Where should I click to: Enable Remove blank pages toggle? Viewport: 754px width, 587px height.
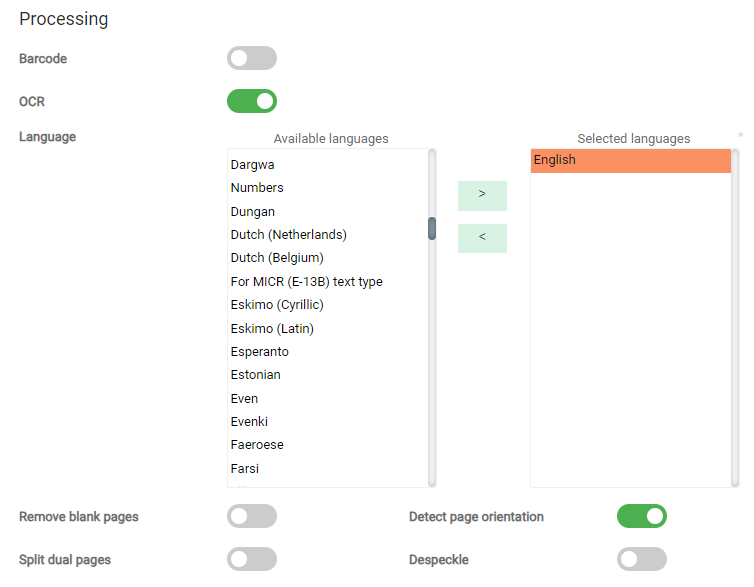[x=251, y=516]
